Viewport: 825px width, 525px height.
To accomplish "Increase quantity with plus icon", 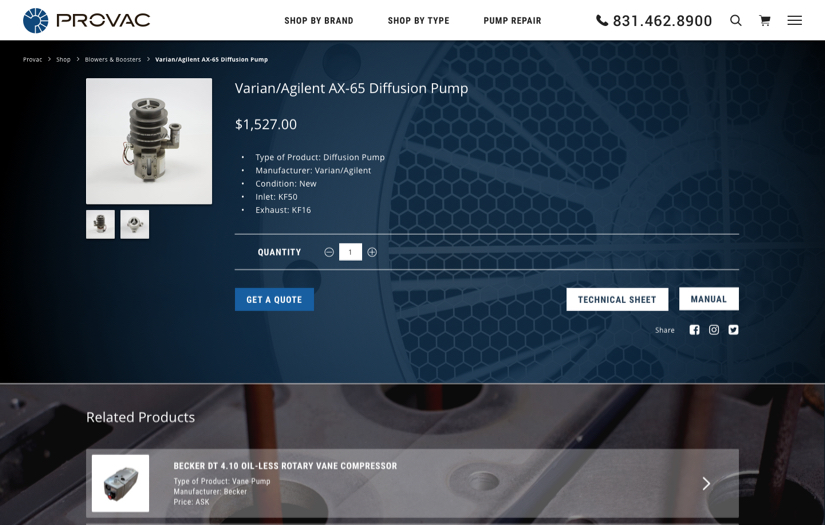I will tap(372, 253).
